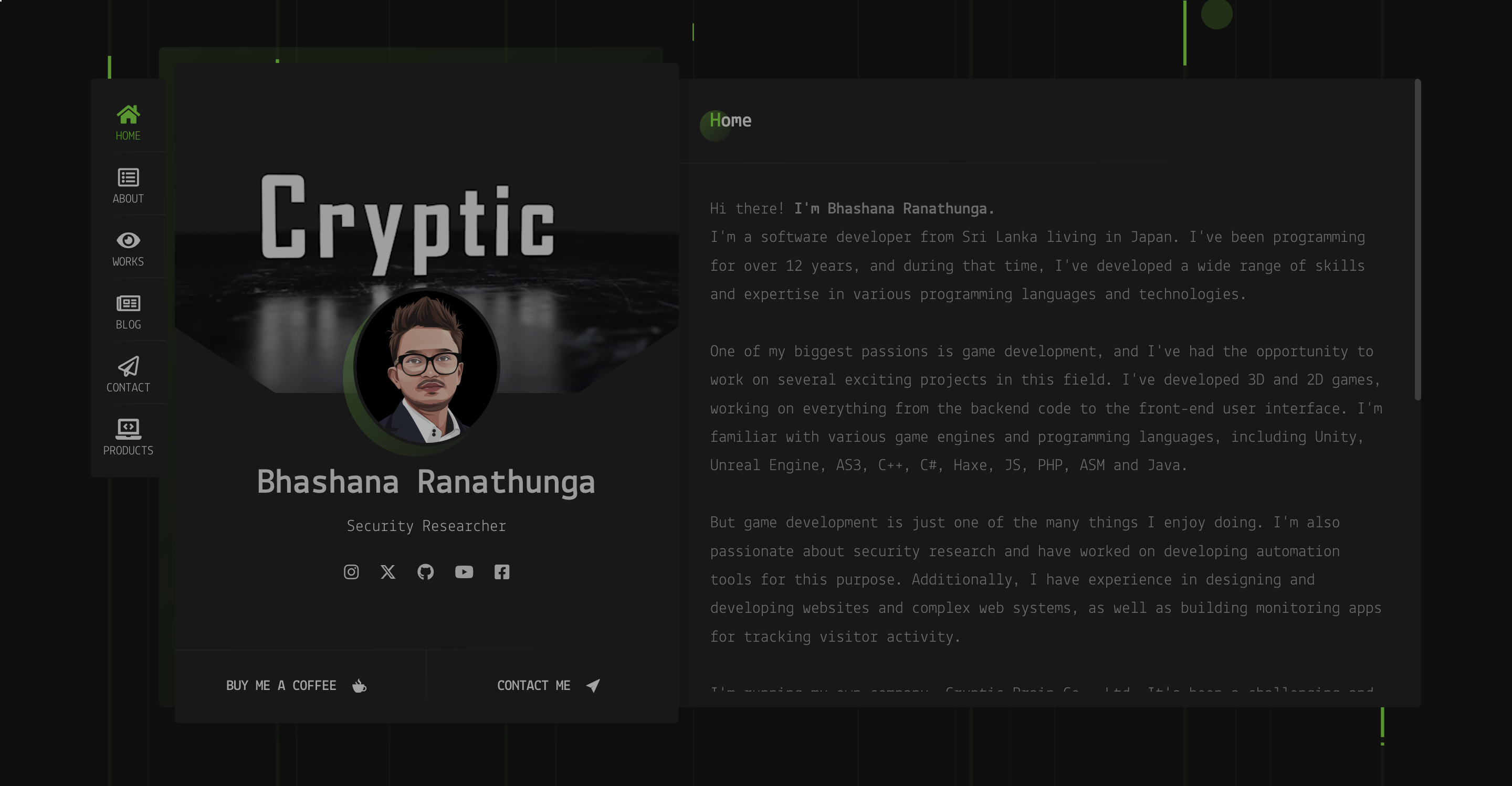Open the About section list icon

[x=128, y=177]
